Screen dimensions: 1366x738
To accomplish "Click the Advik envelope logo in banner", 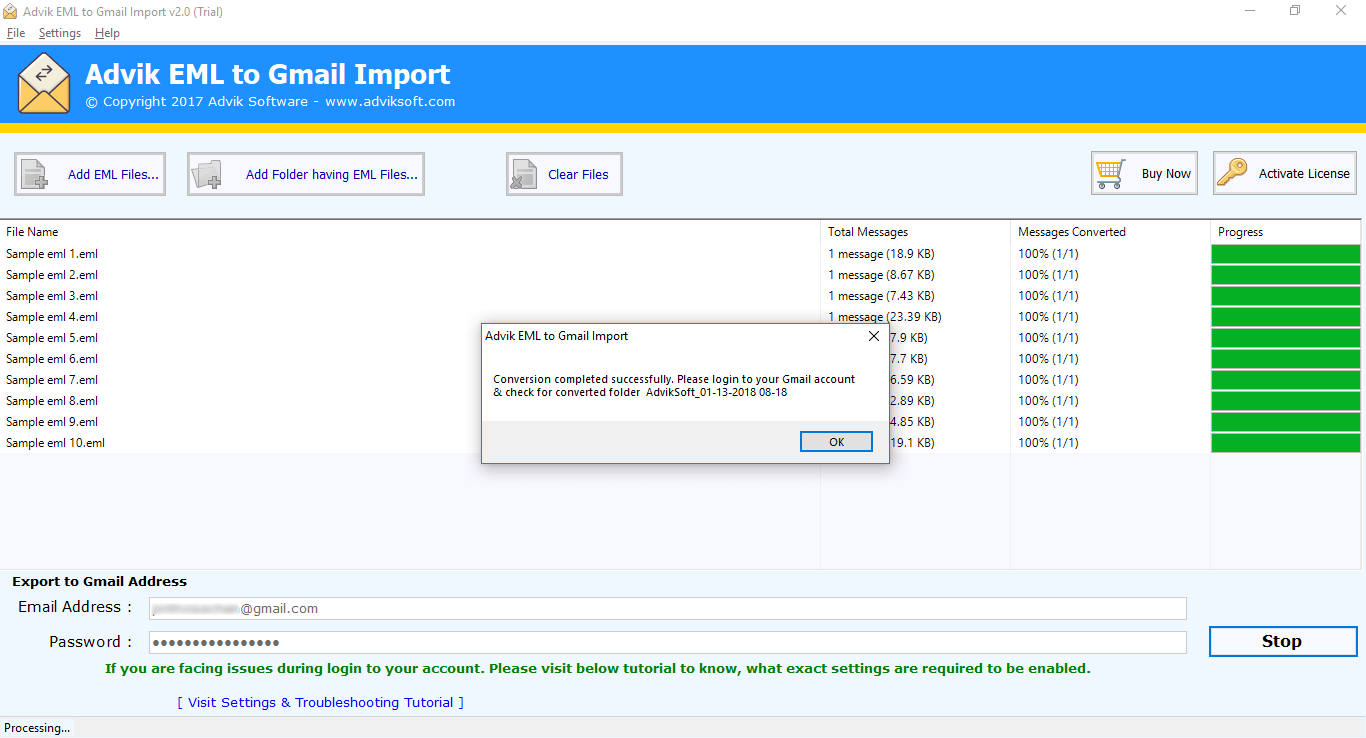I will pyautogui.click(x=44, y=84).
